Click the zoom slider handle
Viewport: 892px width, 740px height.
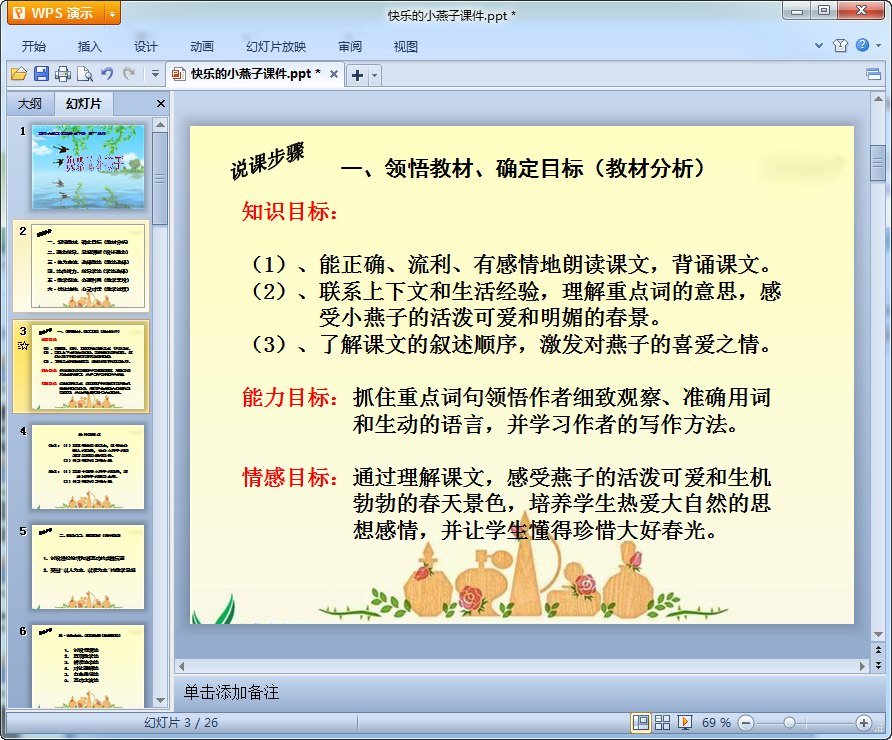point(789,722)
